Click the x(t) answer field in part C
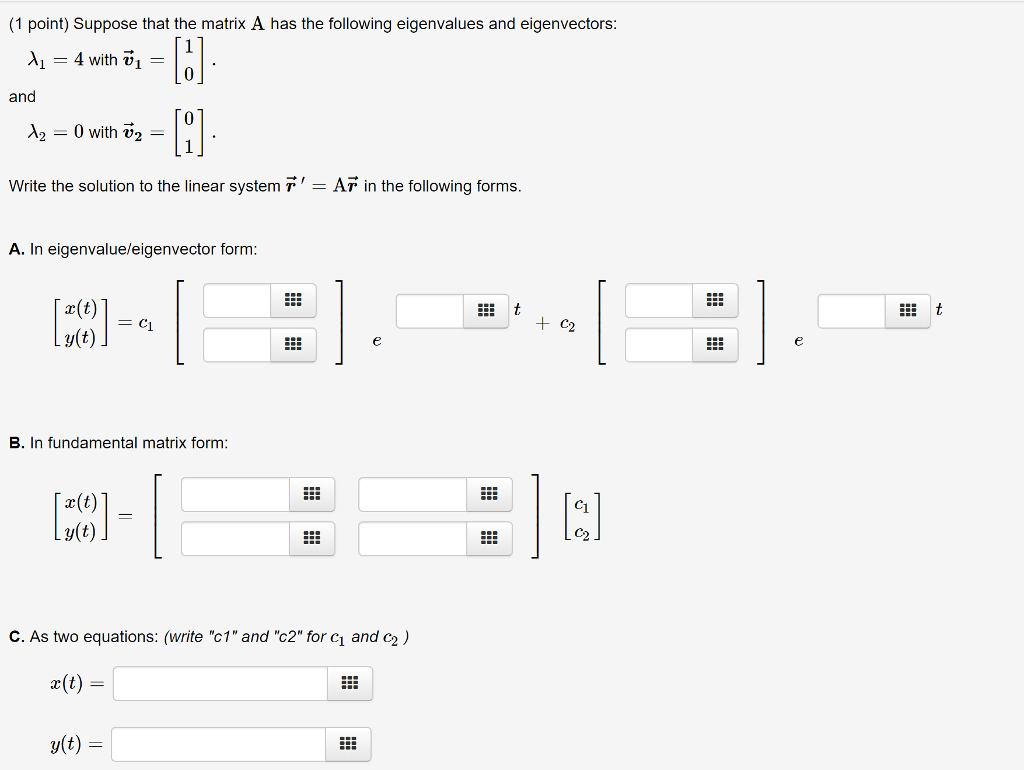 pyautogui.click(x=218, y=683)
